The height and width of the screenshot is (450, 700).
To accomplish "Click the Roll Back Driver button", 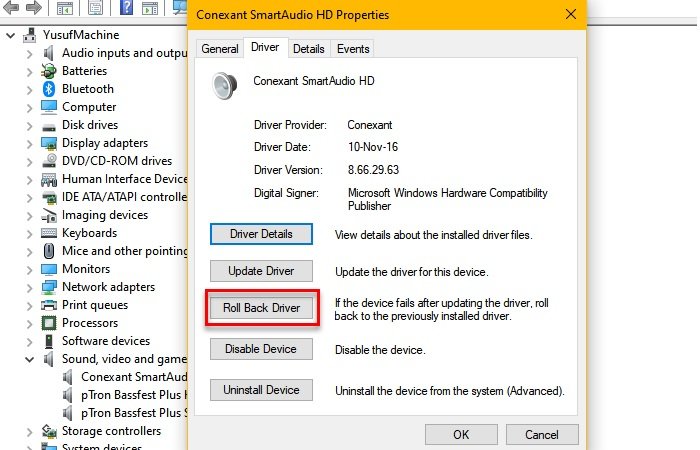I will pos(261,308).
